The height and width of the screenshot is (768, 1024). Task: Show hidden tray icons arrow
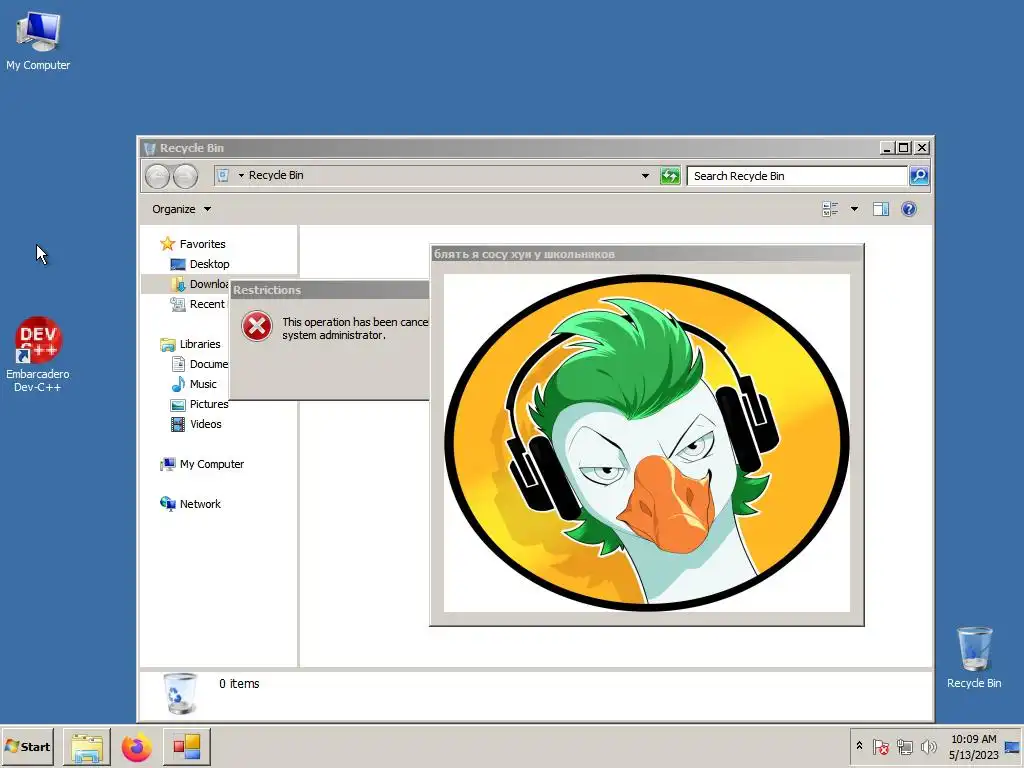tap(859, 746)
